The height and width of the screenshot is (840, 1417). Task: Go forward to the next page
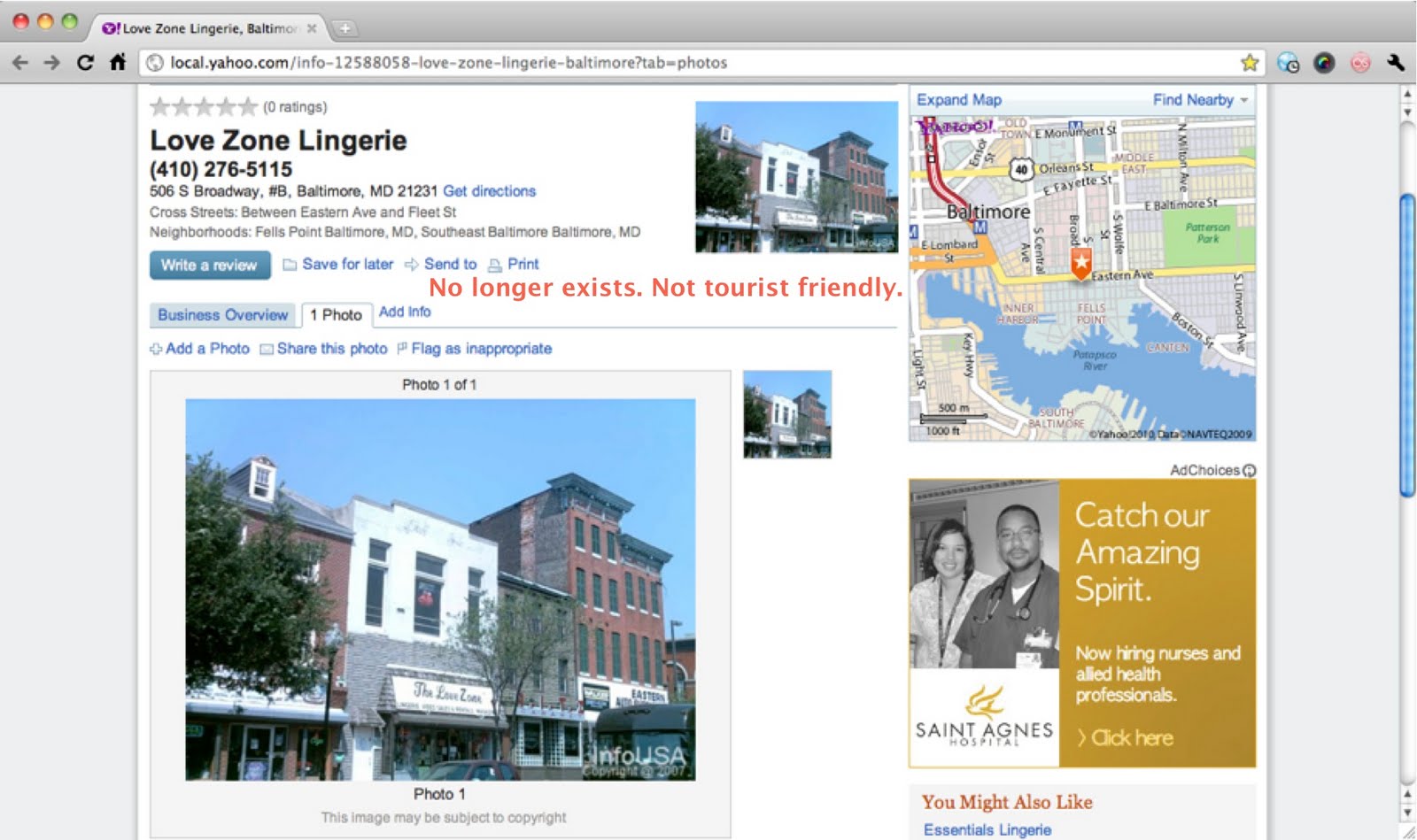coord(52,63)
